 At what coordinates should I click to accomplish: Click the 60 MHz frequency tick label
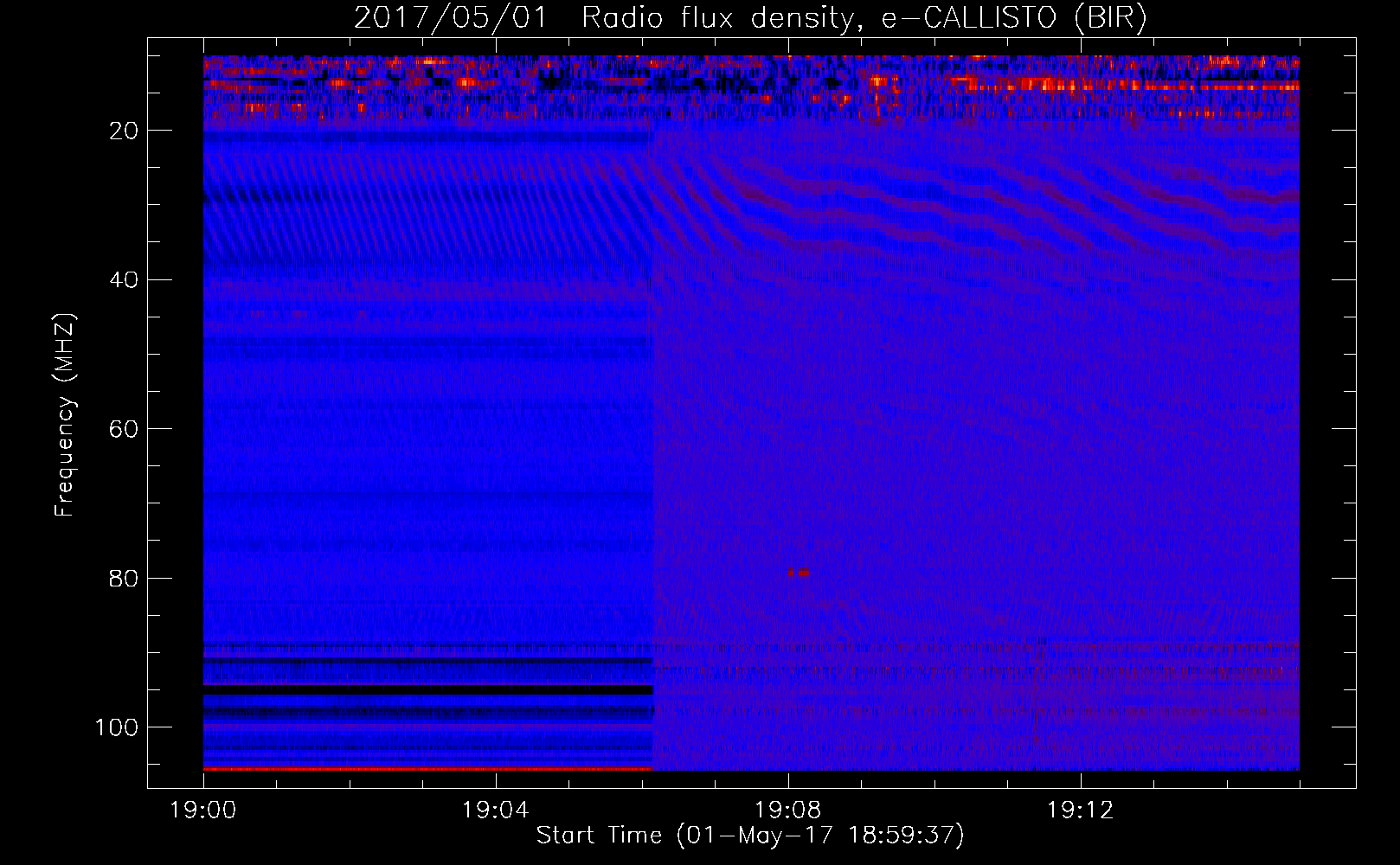pos(125,429)
